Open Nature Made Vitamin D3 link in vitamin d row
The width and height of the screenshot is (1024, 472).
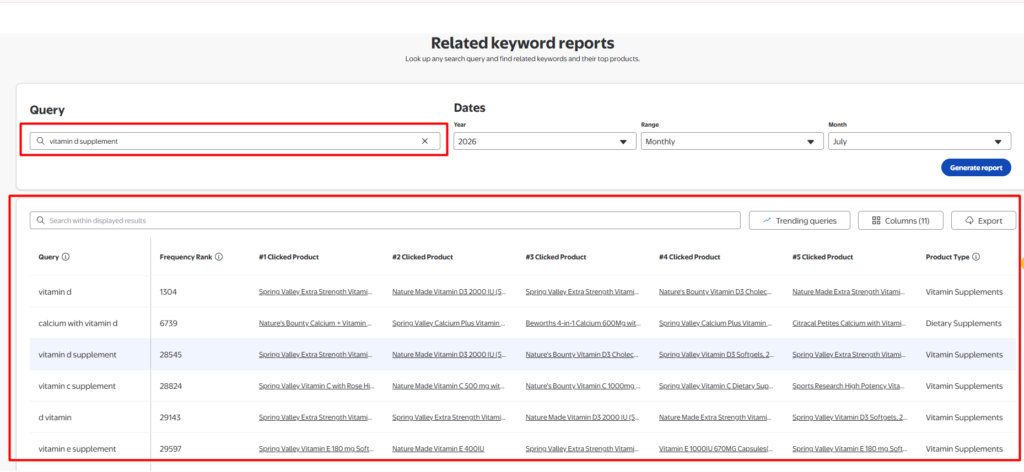click(x=449, y=292)
